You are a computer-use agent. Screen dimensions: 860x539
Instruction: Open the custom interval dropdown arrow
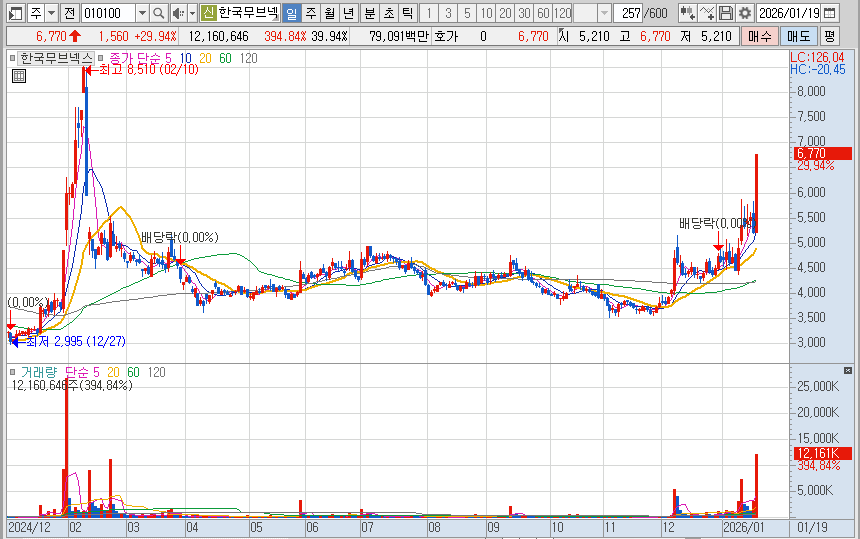604,13
